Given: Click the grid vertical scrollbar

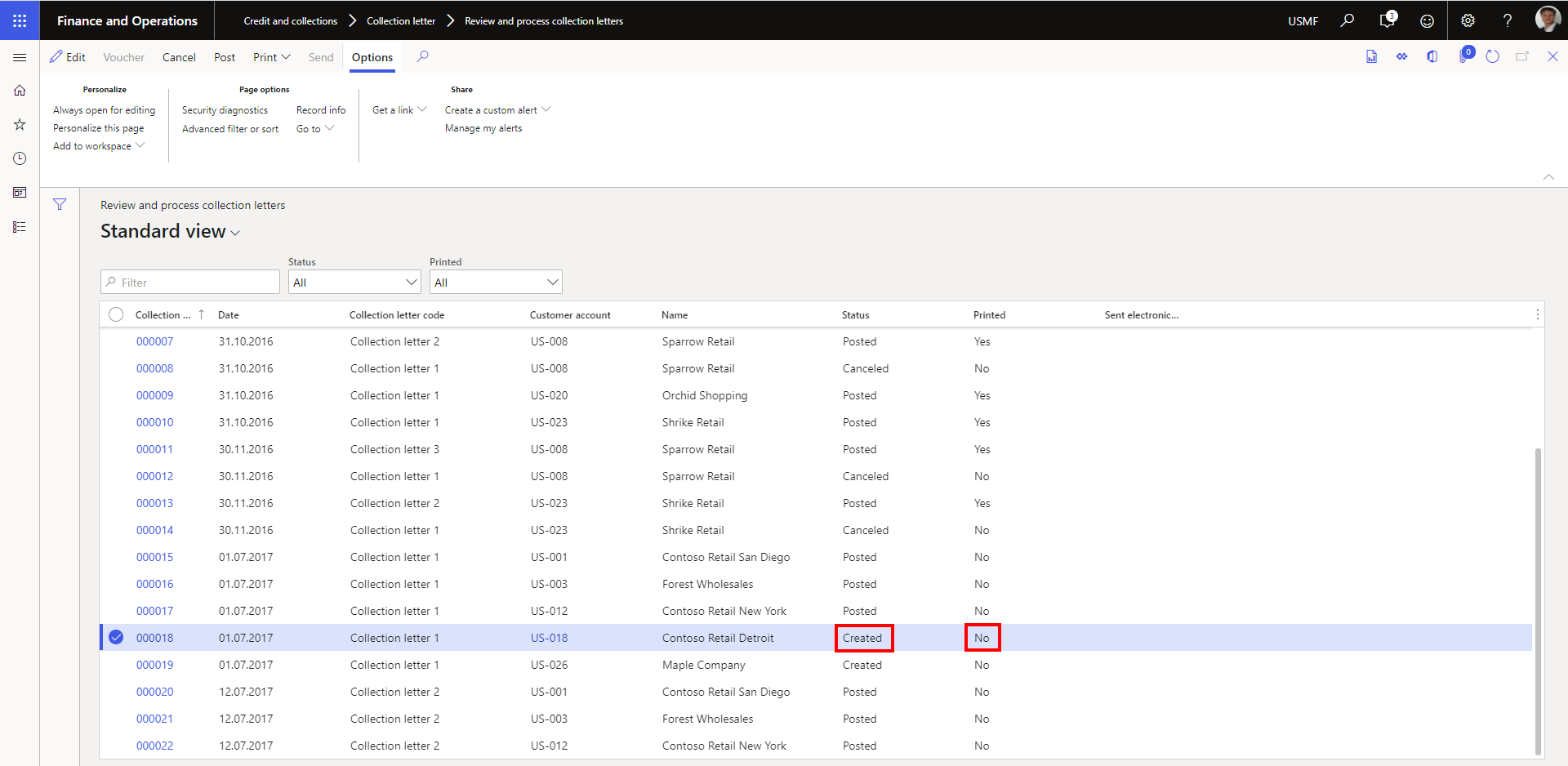Looking at the screenshot, I should tap(1538, 600).
